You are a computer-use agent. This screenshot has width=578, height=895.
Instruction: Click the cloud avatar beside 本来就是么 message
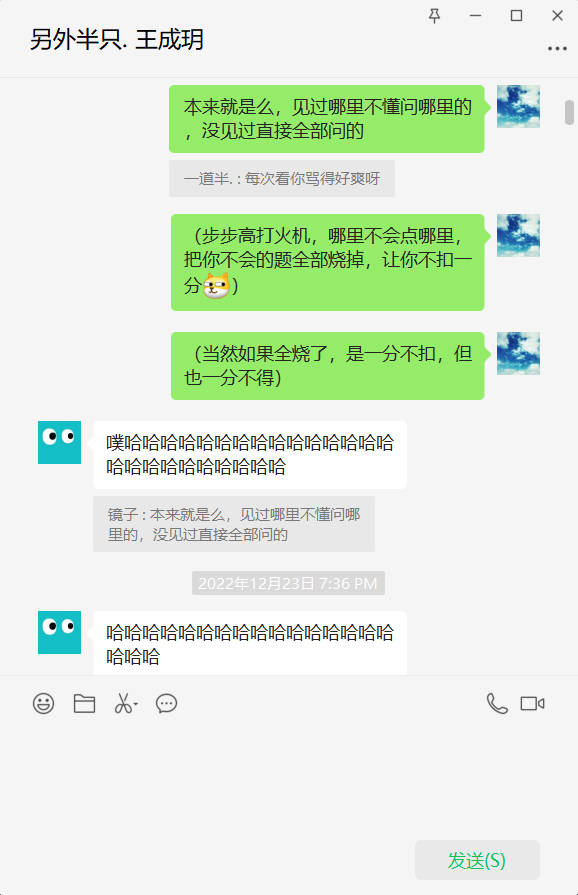click(518, 106)
